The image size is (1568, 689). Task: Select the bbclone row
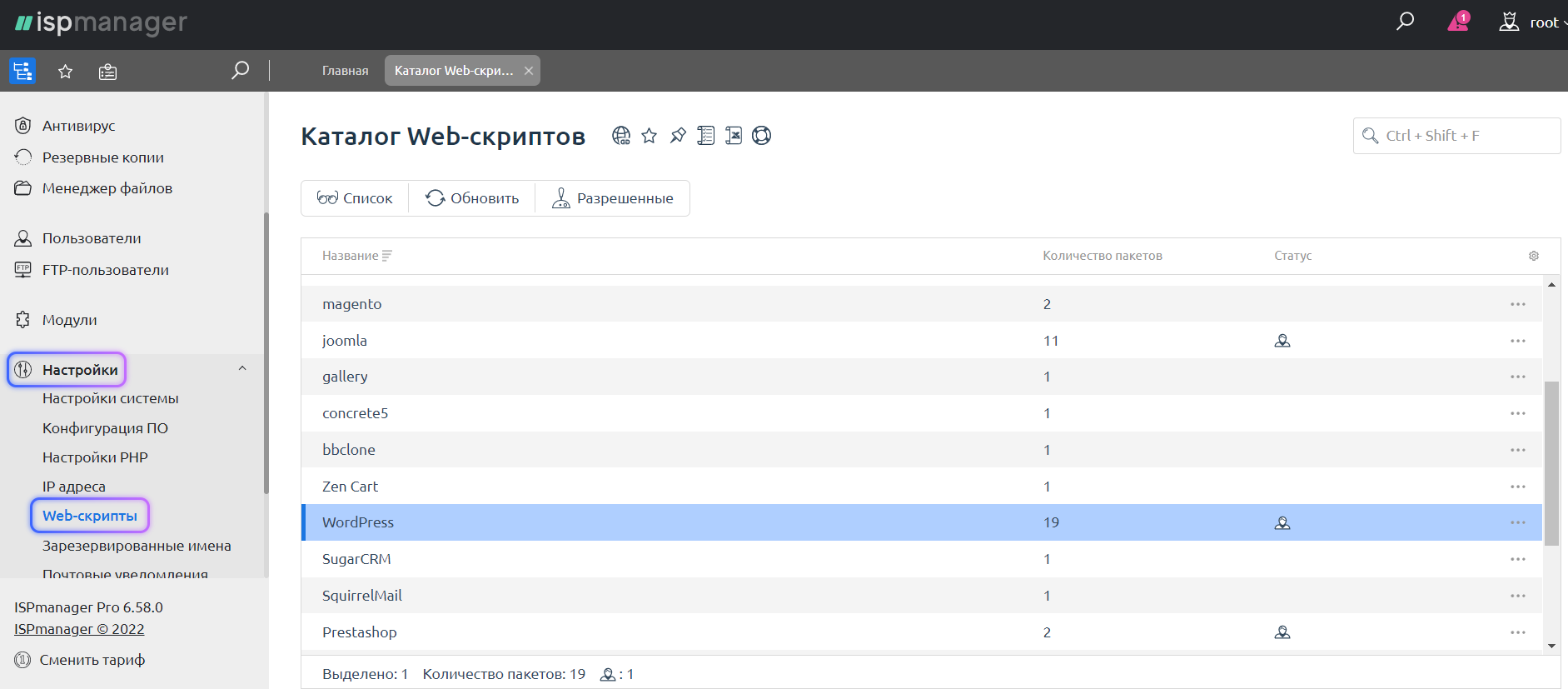click(922, 450)
